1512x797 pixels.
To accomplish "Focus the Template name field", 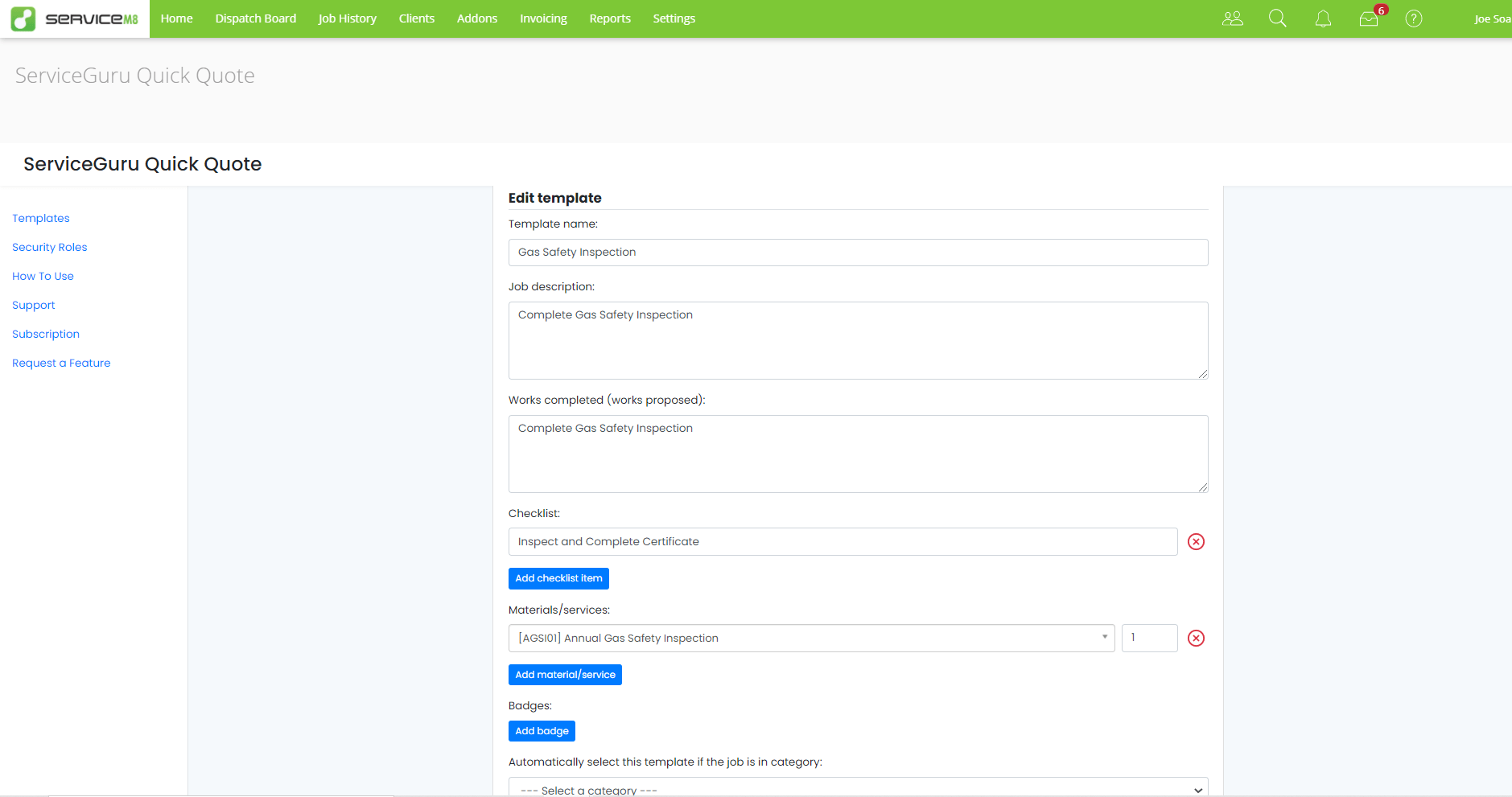I will click(858, 253).
